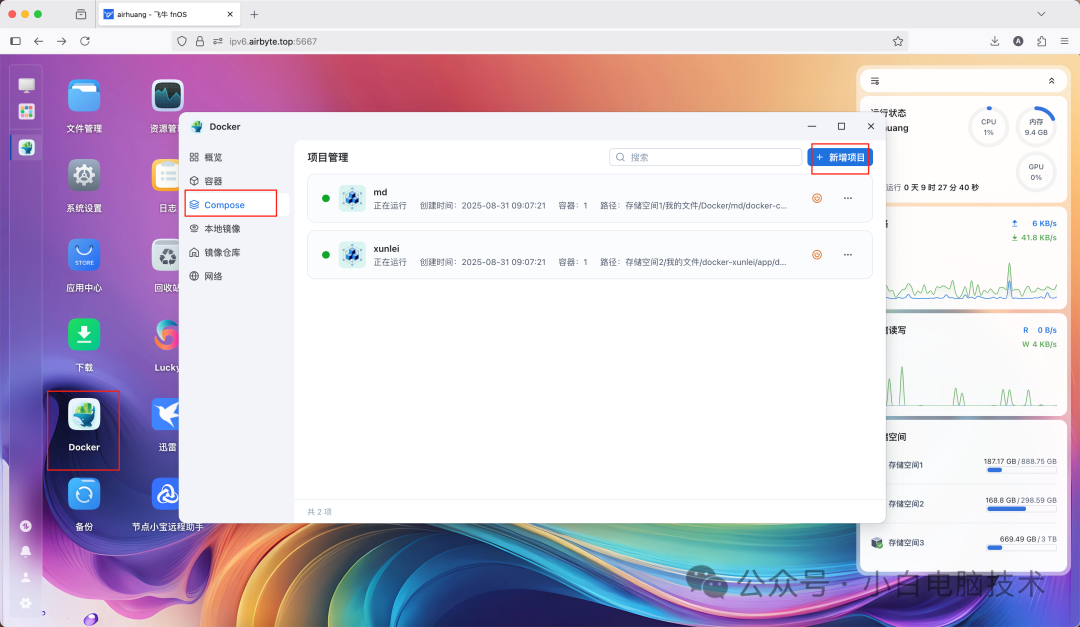Open more options for the md project
This screenshot has height=627, width=1080.
coord(848,198)
